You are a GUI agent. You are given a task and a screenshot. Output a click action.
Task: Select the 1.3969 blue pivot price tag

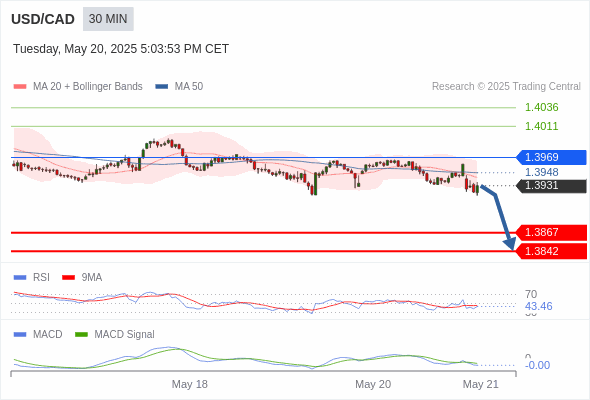(x=550, y=157)
